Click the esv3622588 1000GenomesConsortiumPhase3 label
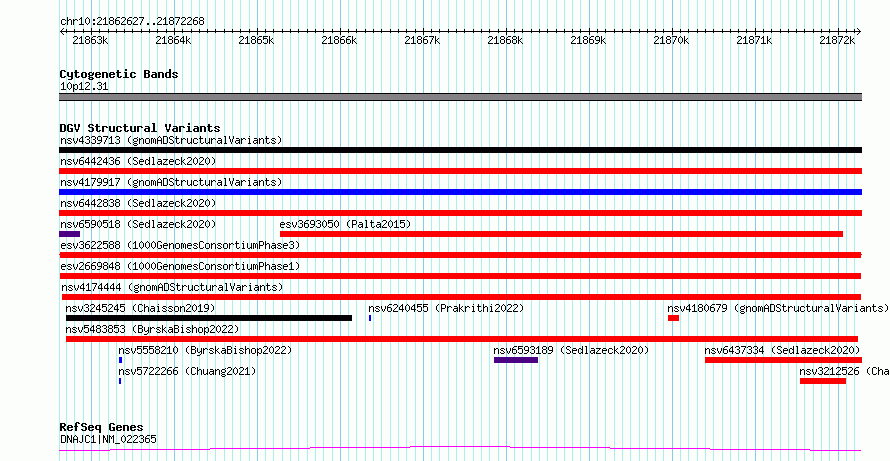 pos(180,245)
